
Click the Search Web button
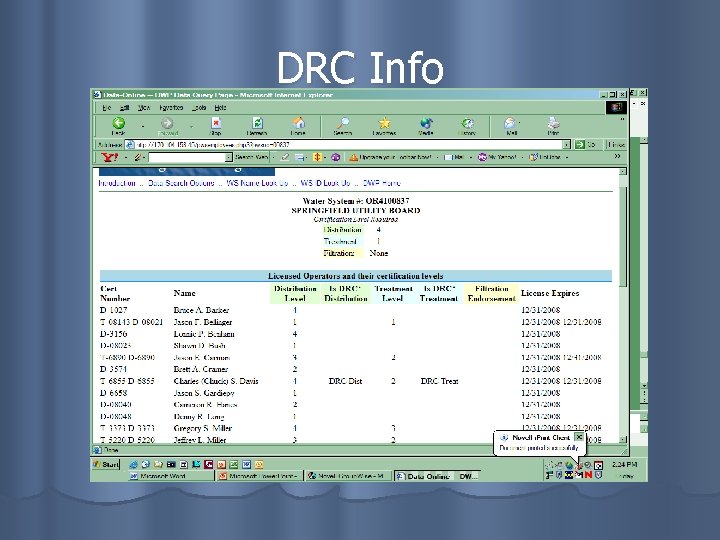[x=251, y=157]
